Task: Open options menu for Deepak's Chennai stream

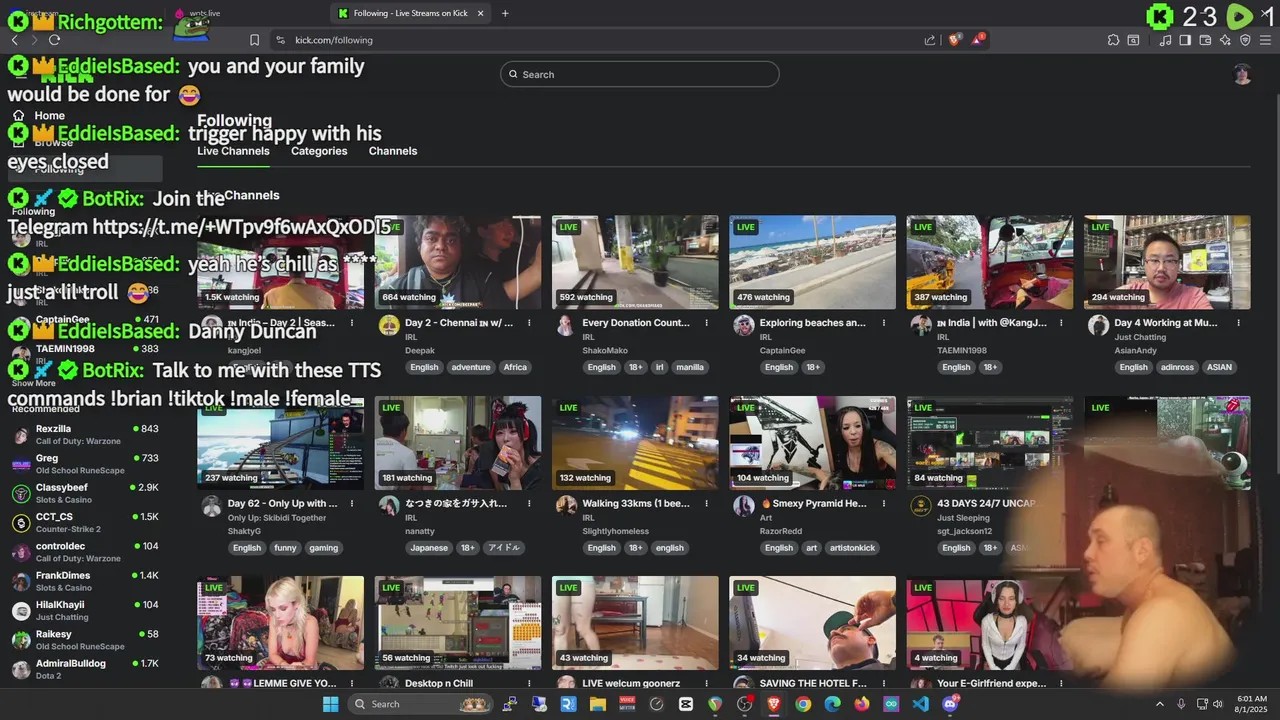Action: coord(529,323)
